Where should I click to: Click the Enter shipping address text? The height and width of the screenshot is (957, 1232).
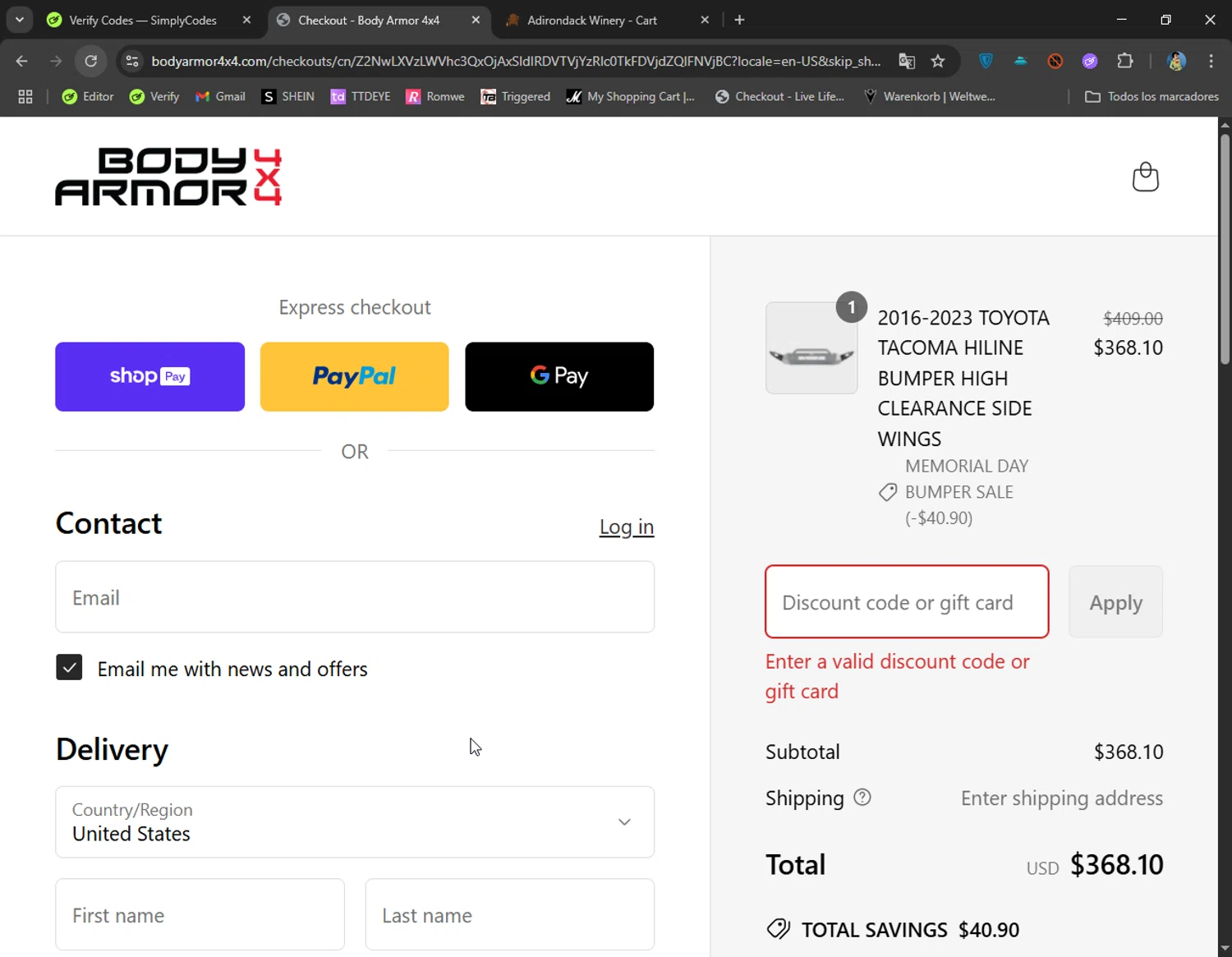pos(1062,798)
